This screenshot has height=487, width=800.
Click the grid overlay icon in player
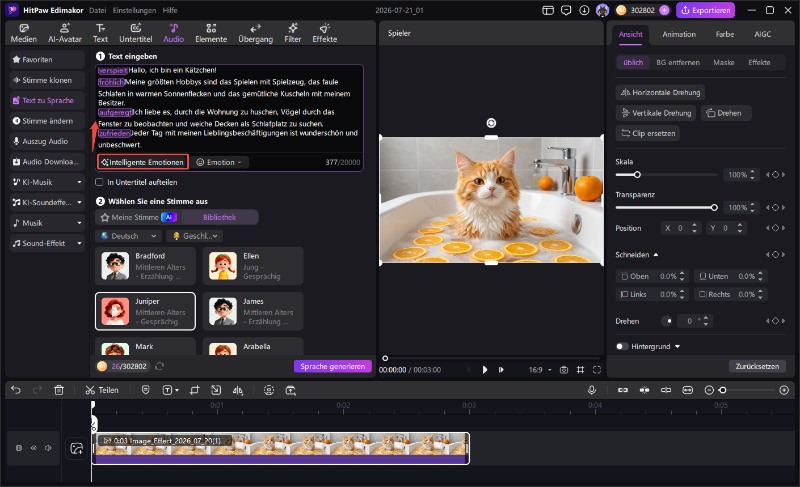pos(581,370)
